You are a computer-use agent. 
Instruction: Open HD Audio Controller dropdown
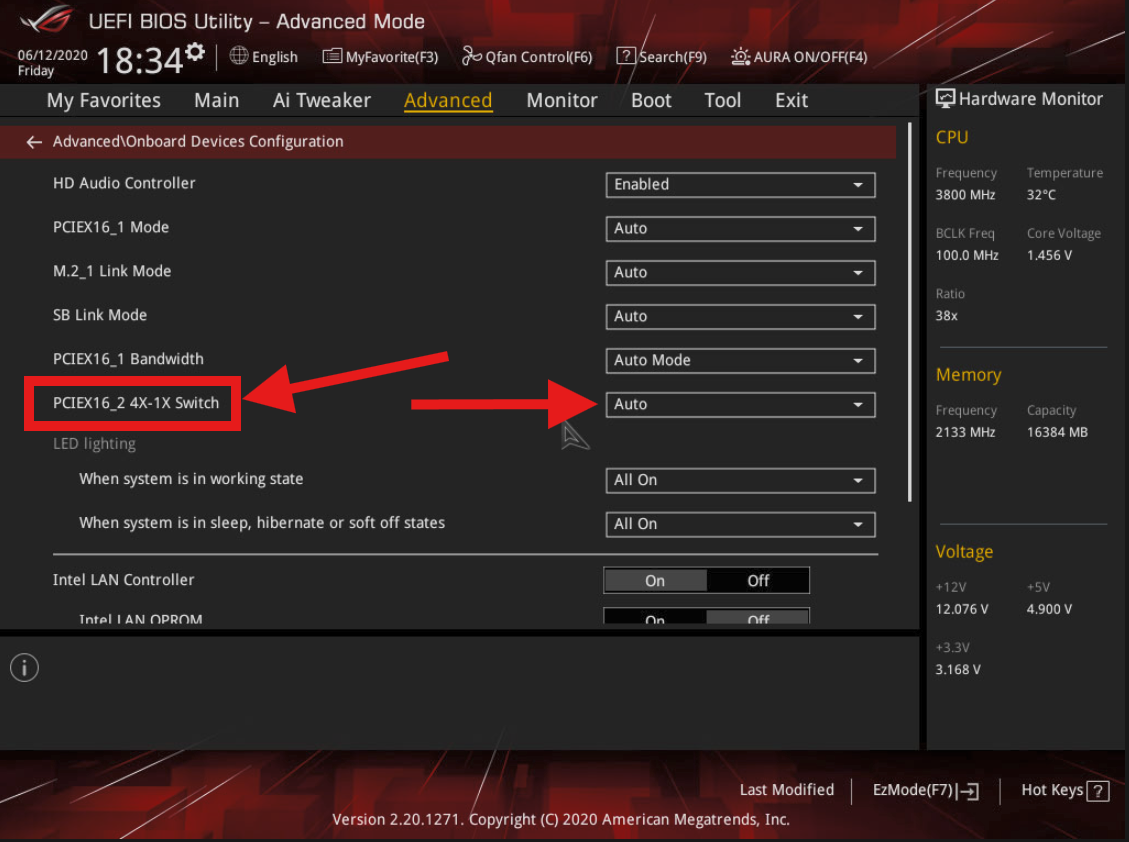click(740, 184)
